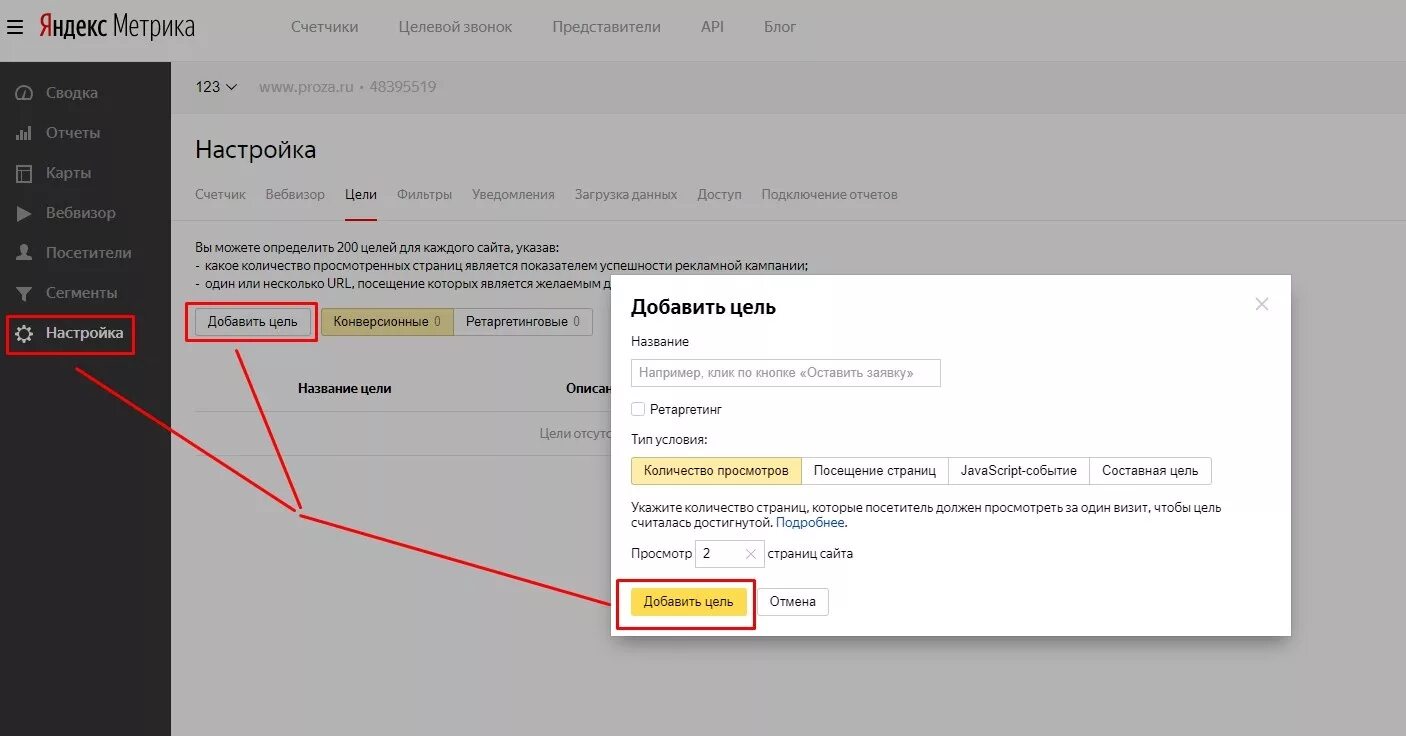
Task: Open Отчеты in the sidebar
Action: [x=73, y=133]
